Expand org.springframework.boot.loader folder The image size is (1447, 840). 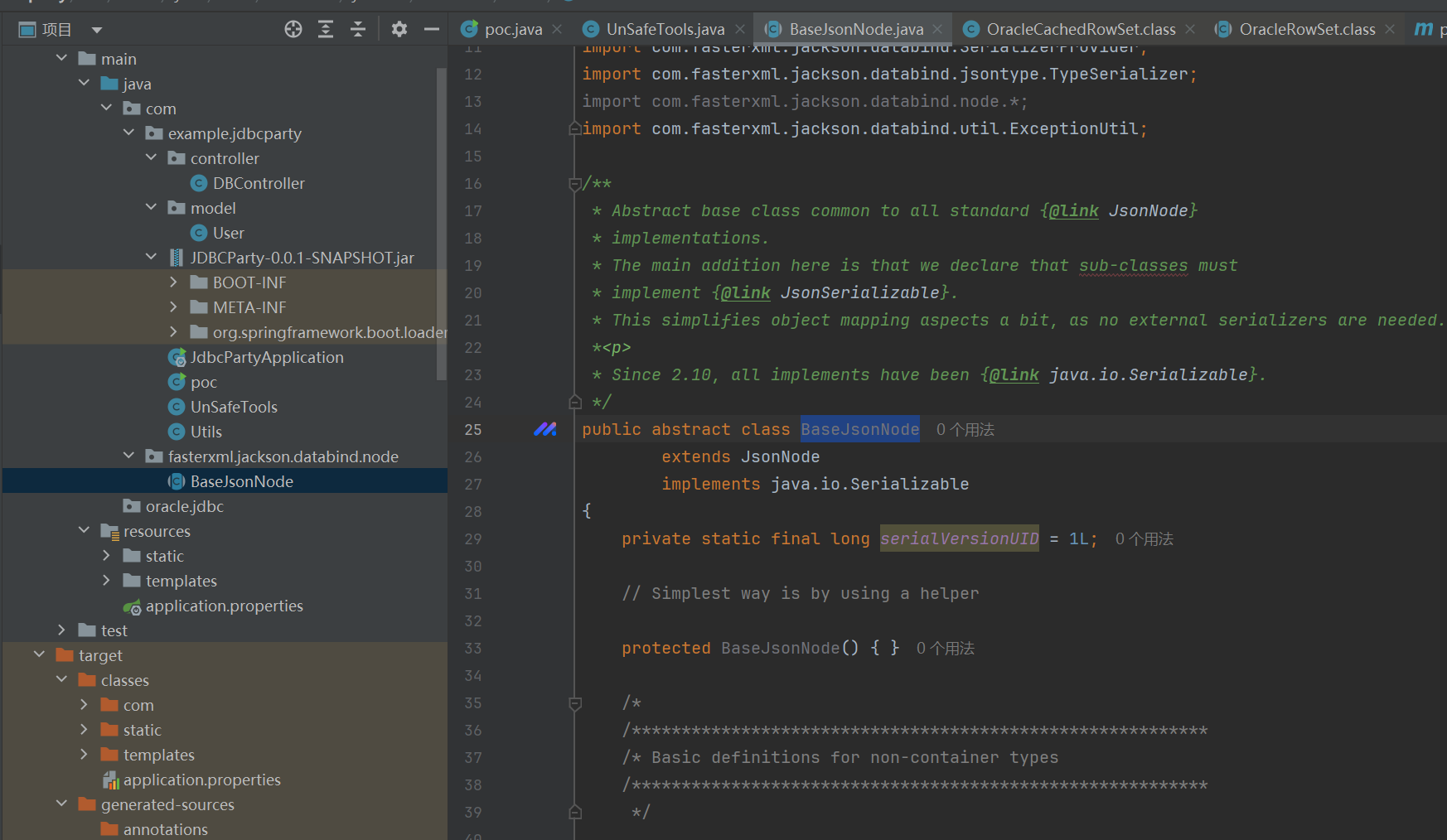click(173, 331)
